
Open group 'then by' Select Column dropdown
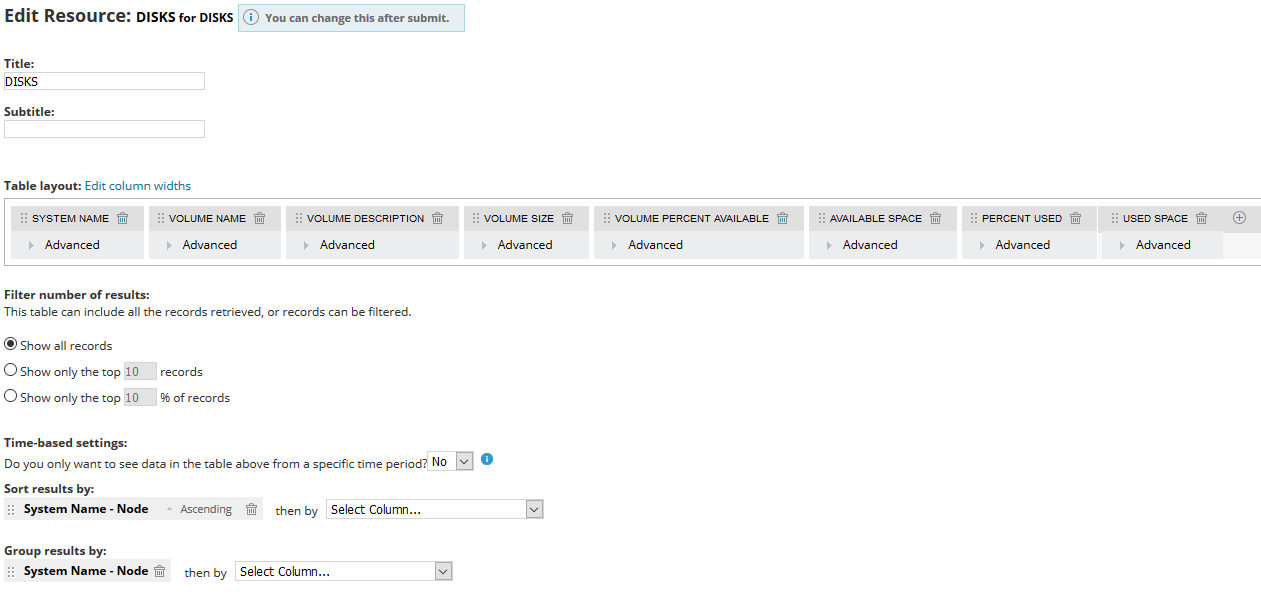point(343,571)
